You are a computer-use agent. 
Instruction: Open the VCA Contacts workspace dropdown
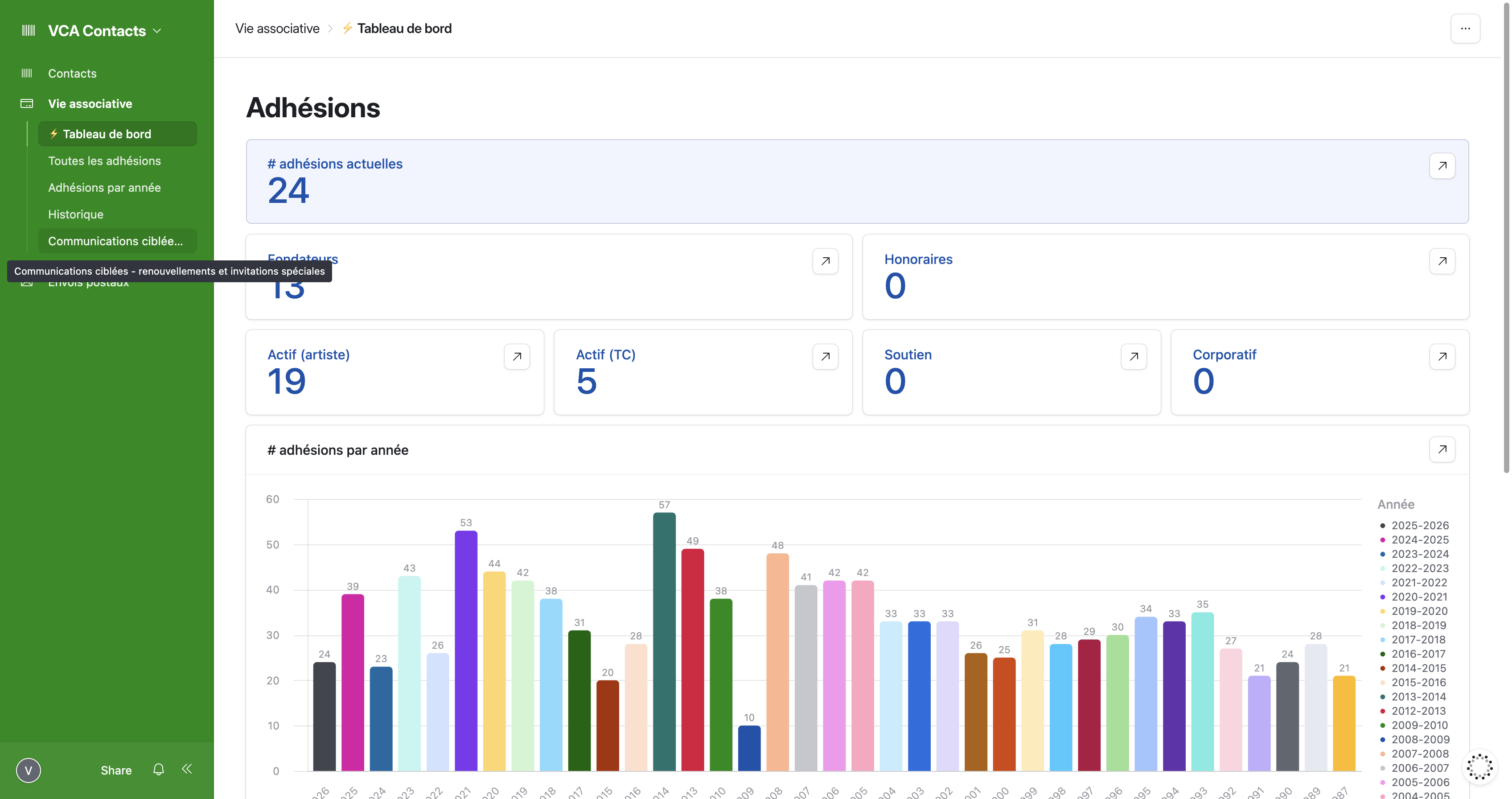coord(104,30)
